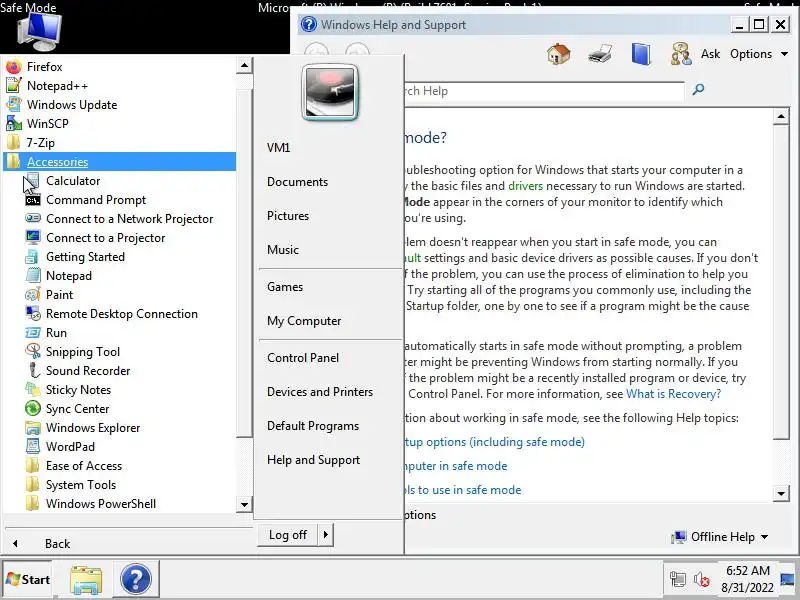Click the Search Help magnifier icon

tap(698, 90)
